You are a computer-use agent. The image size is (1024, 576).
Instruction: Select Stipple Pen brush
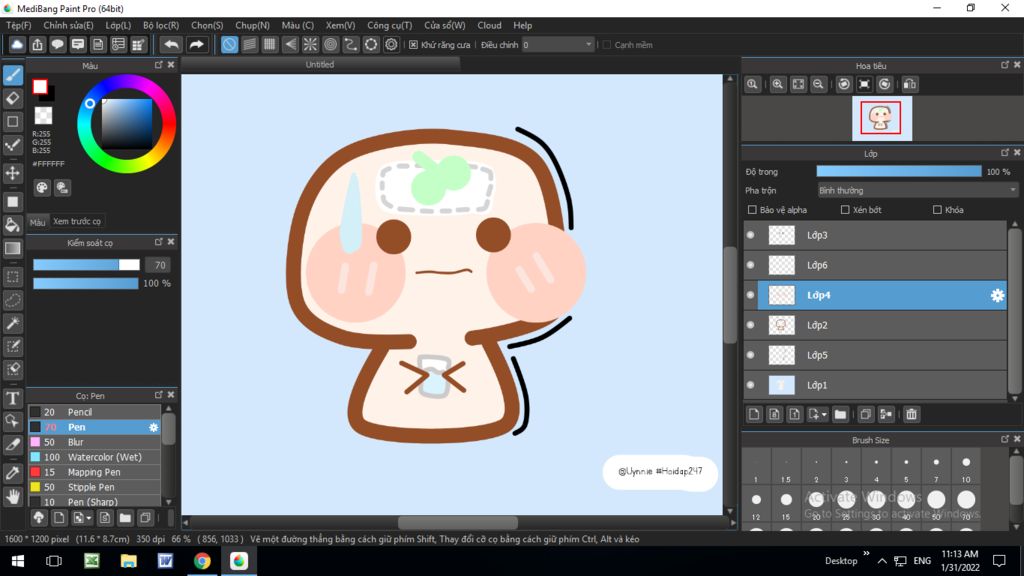(94, 487)
